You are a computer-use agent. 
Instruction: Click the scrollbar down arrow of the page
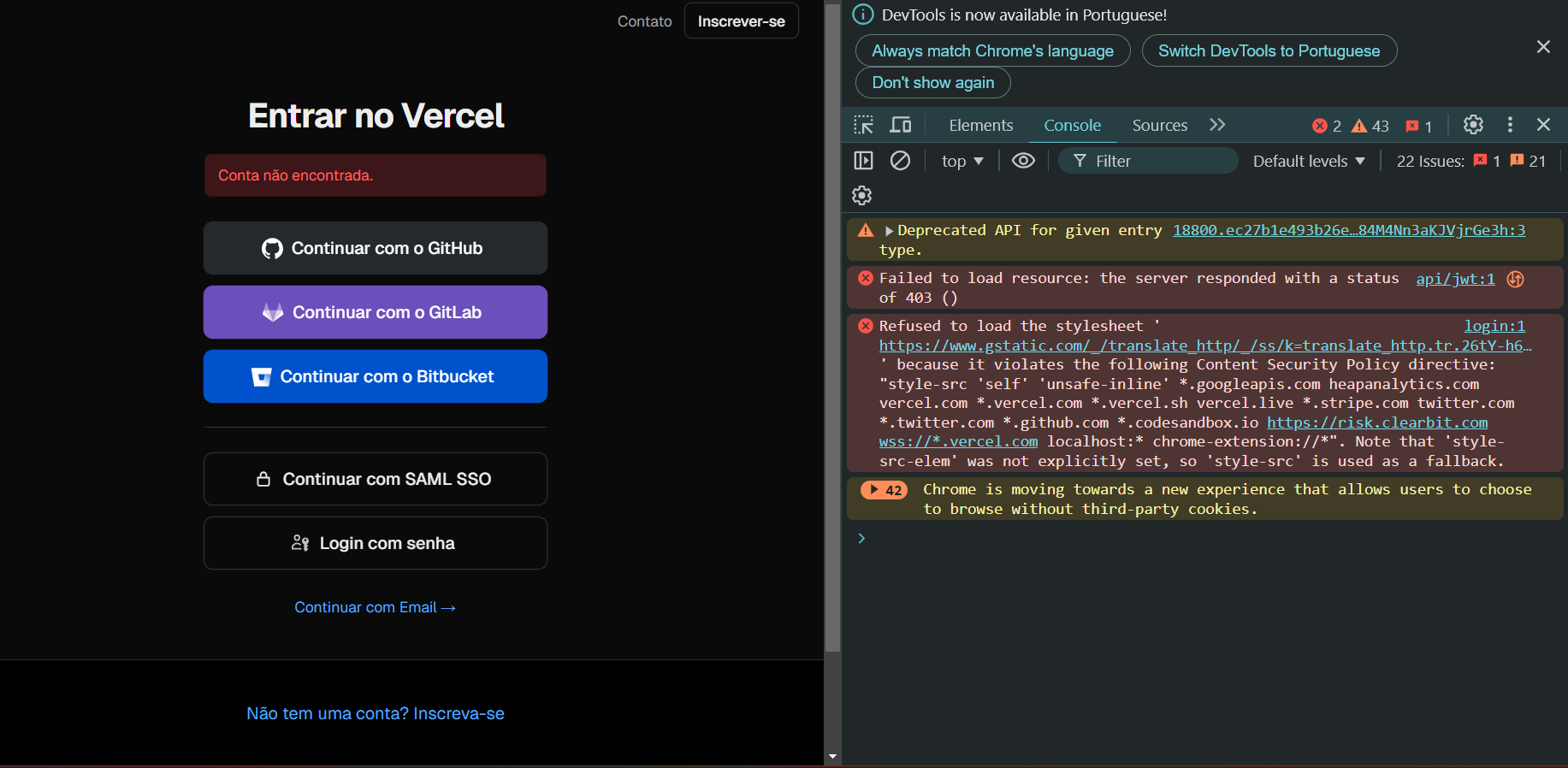coord(832,757)
